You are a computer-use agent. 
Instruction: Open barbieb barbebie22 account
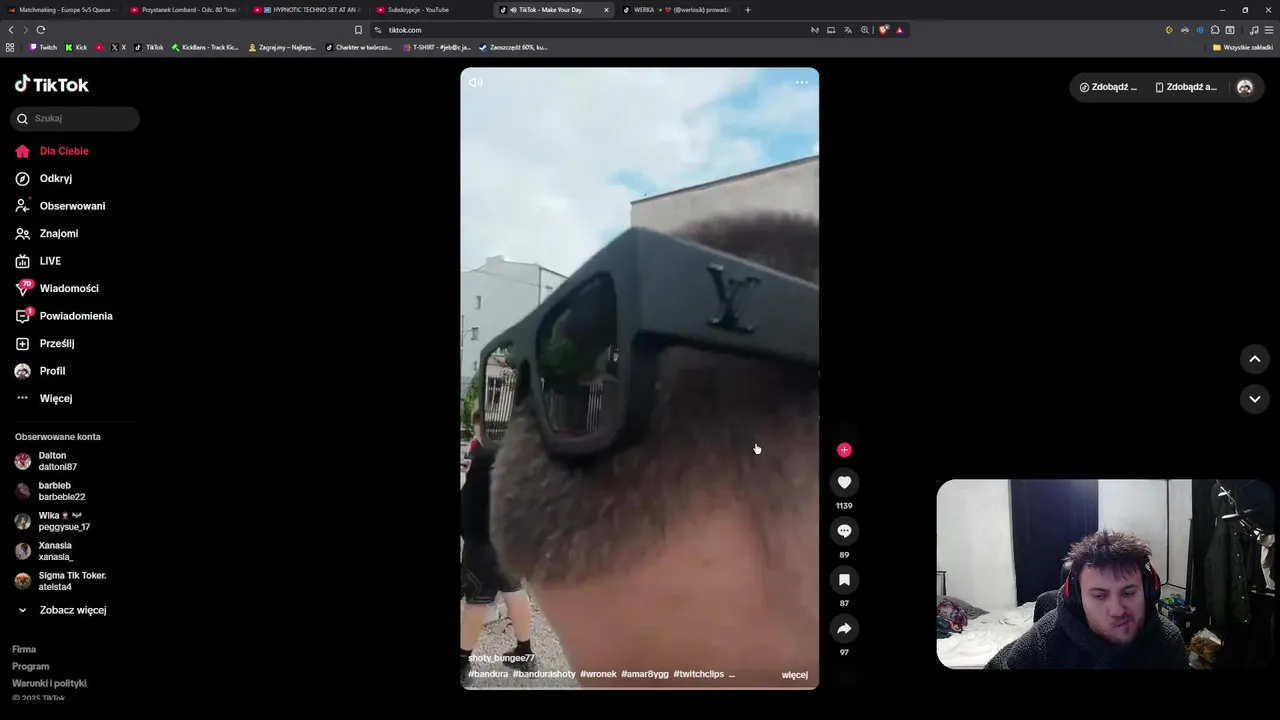[61, 491]
